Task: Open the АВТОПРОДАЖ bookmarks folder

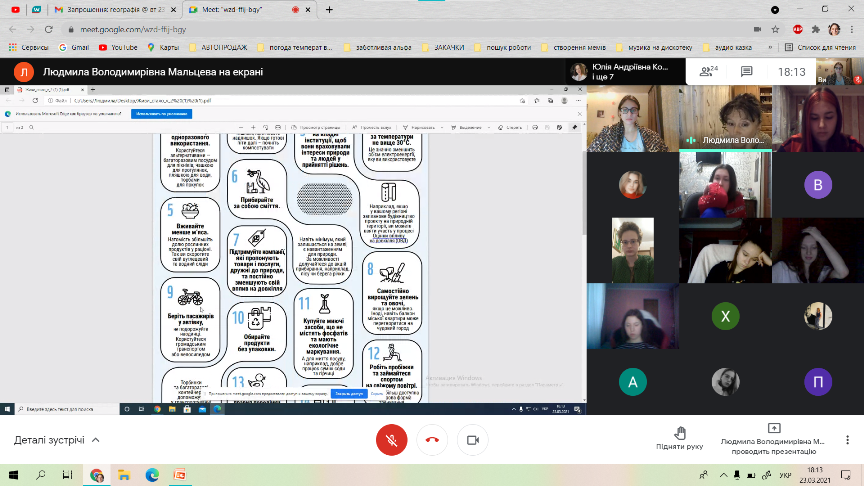Action: tap(218, 47)
